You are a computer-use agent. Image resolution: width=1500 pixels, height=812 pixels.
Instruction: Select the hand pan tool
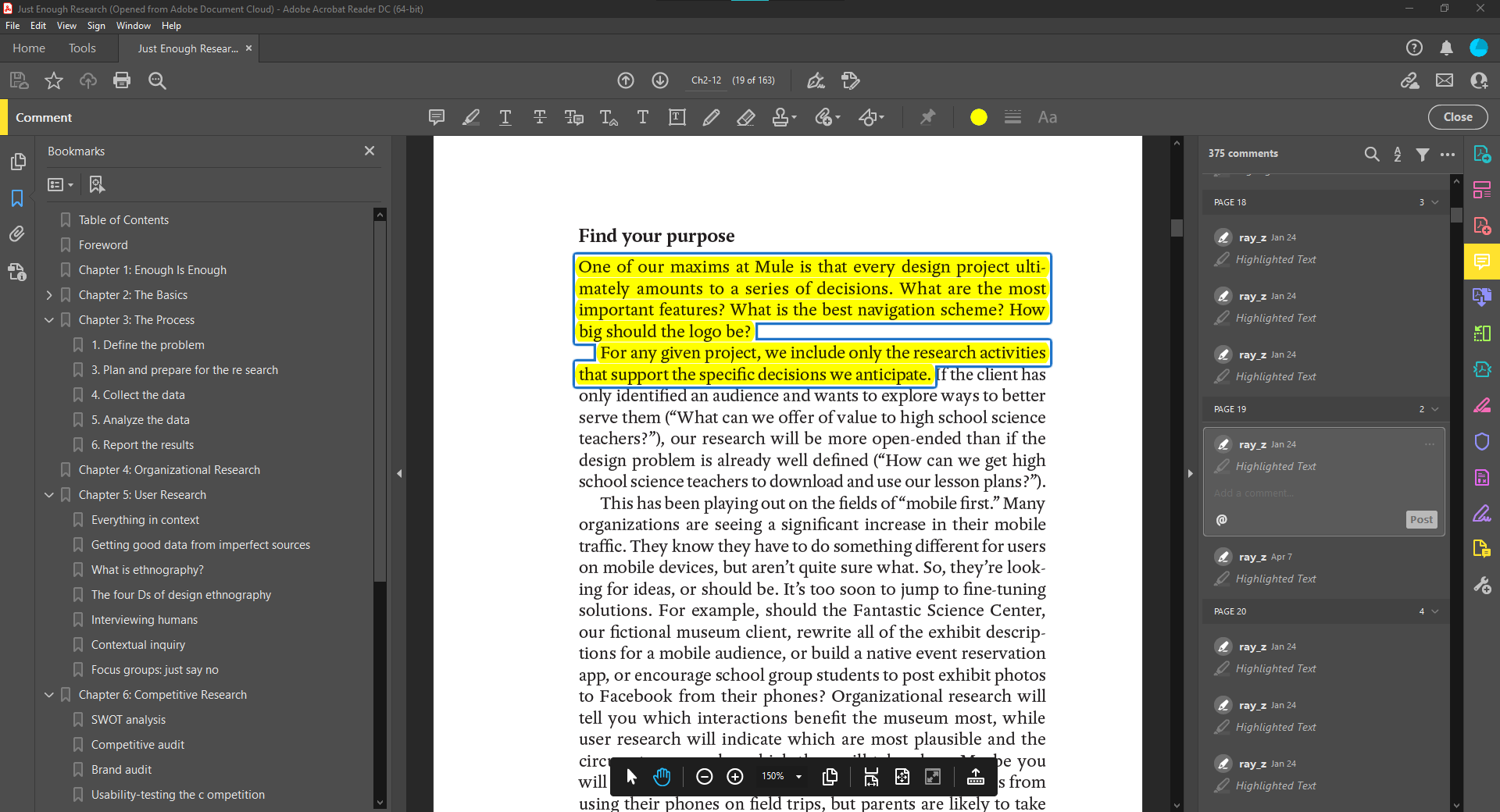(662, 776)
